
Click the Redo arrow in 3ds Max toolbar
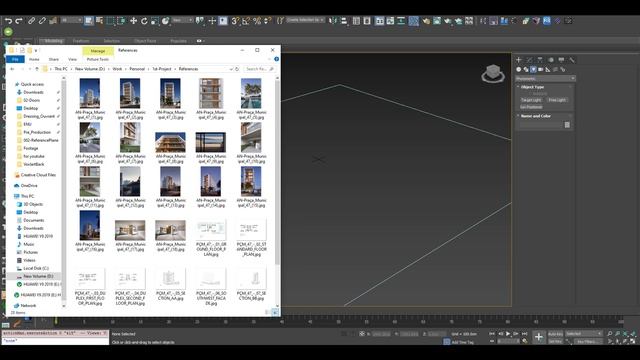click(x=19, y=20)
